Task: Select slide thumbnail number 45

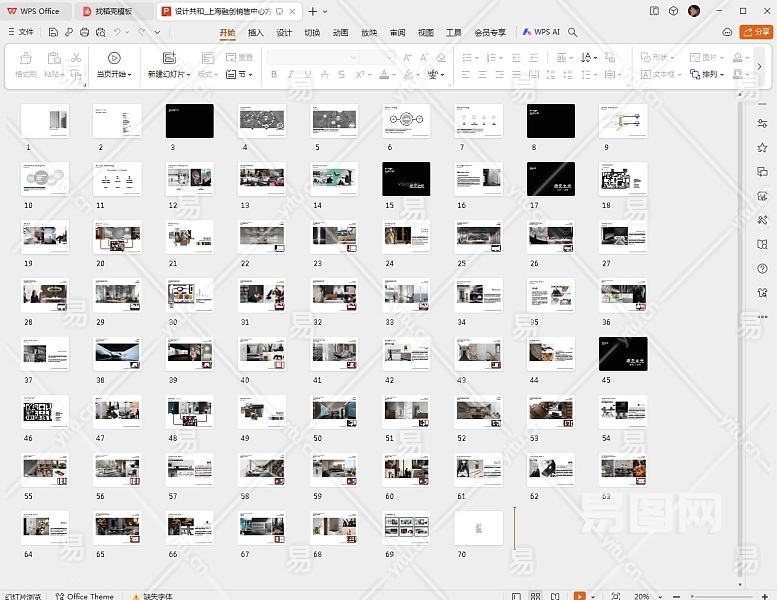Action: [622, 354]
